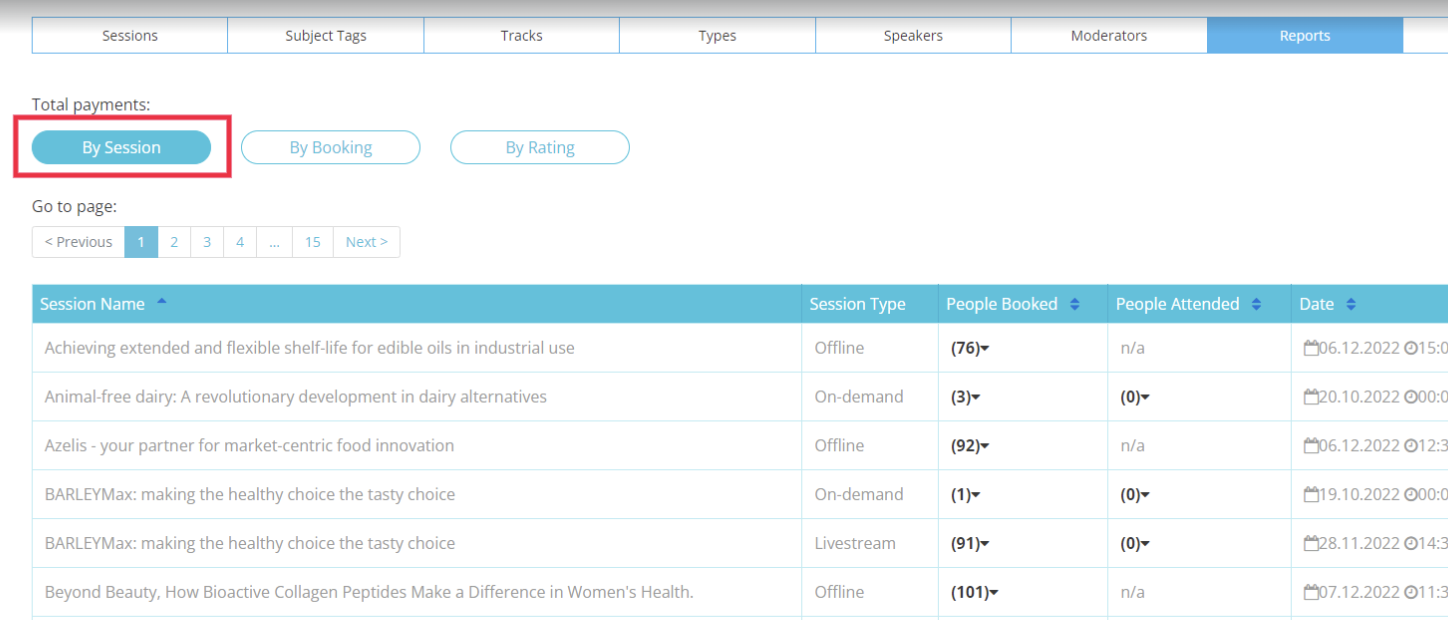Go to the Speakers tab

coord(913,35)
